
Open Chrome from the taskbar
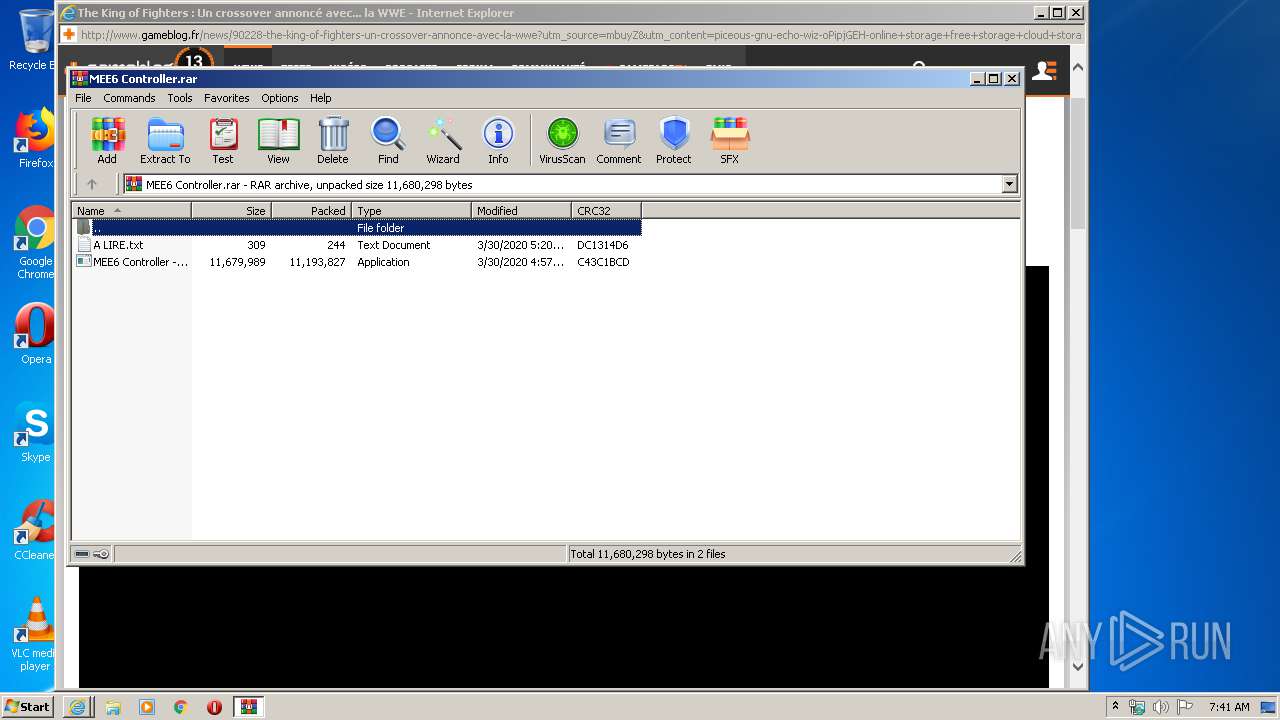(181, 707)
